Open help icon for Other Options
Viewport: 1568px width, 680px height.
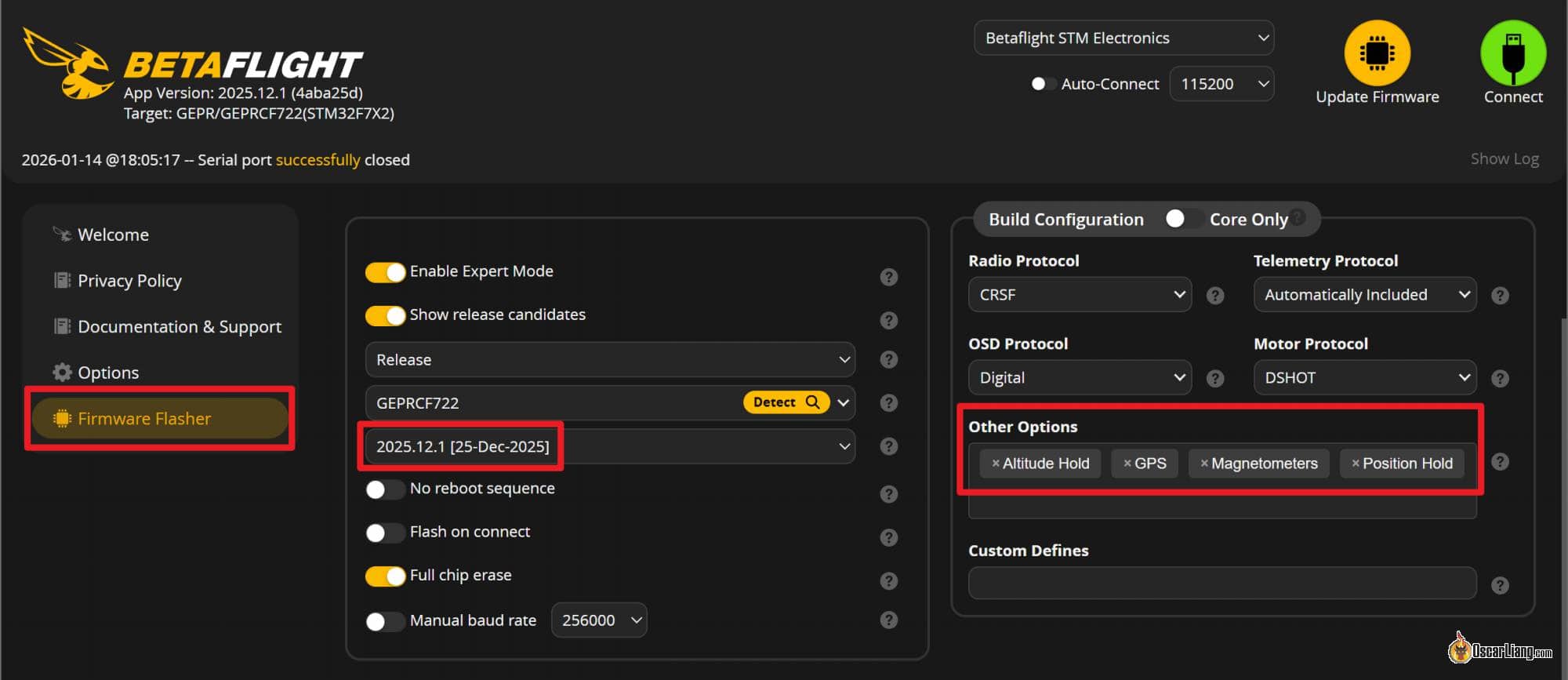[1500, 462]
